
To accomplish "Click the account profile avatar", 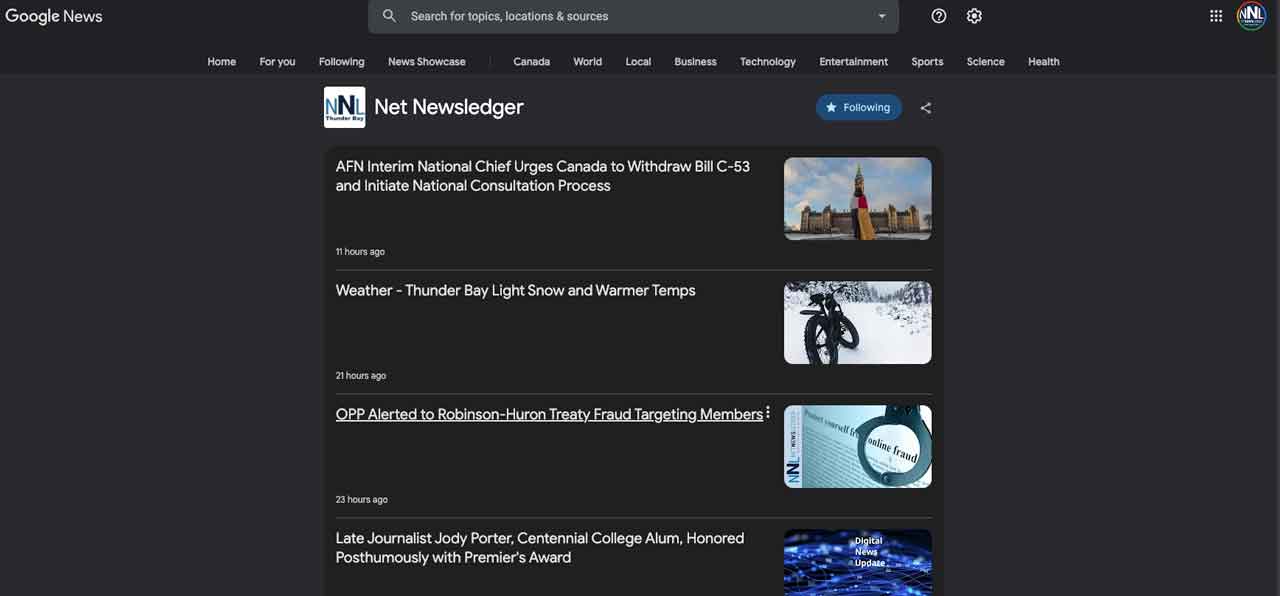I will point(1251,16).
